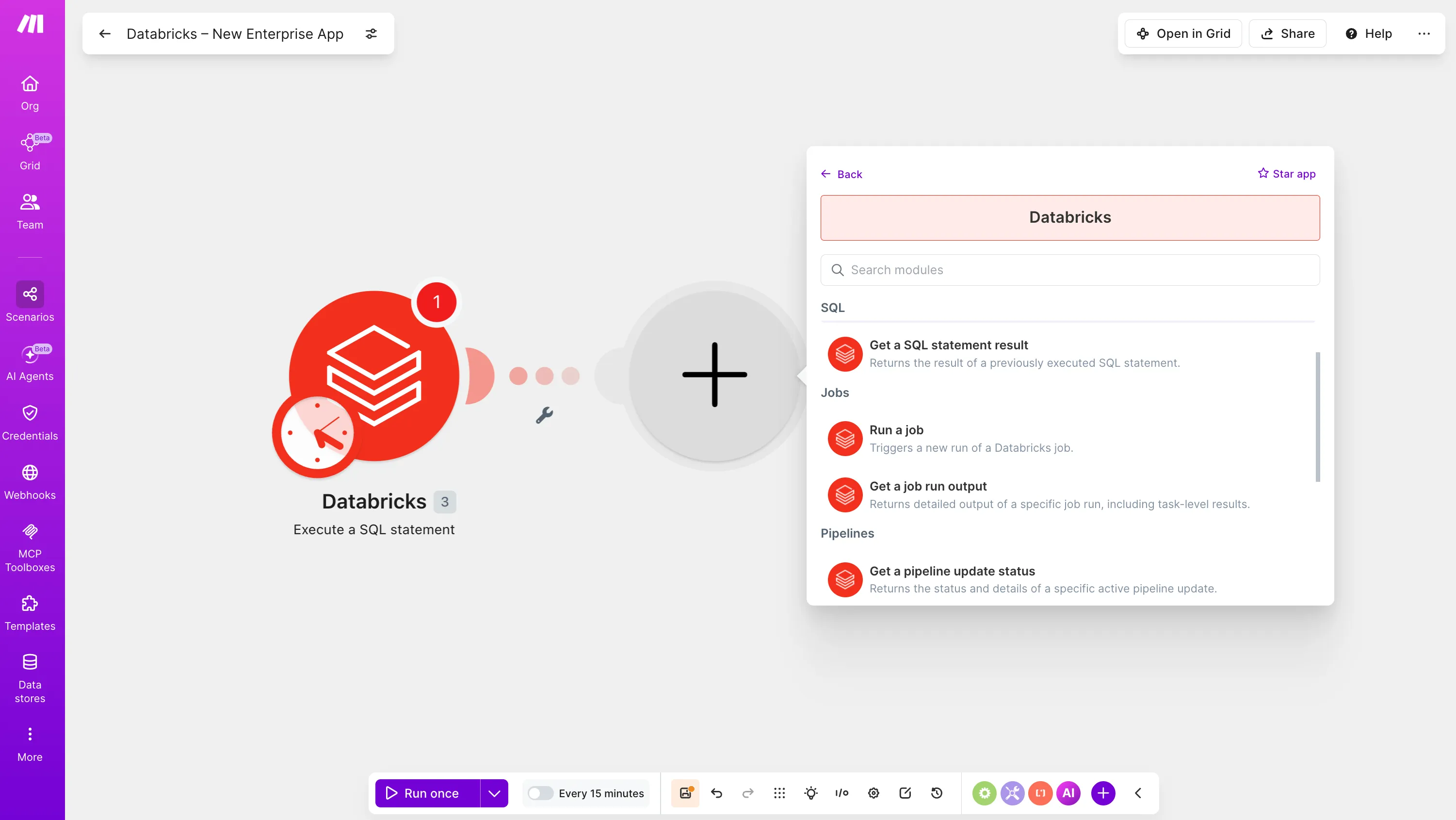This screenshot has width=1456, height=820.
Task: Click the Databricks clock schedule icon
Action: point(317,433)
